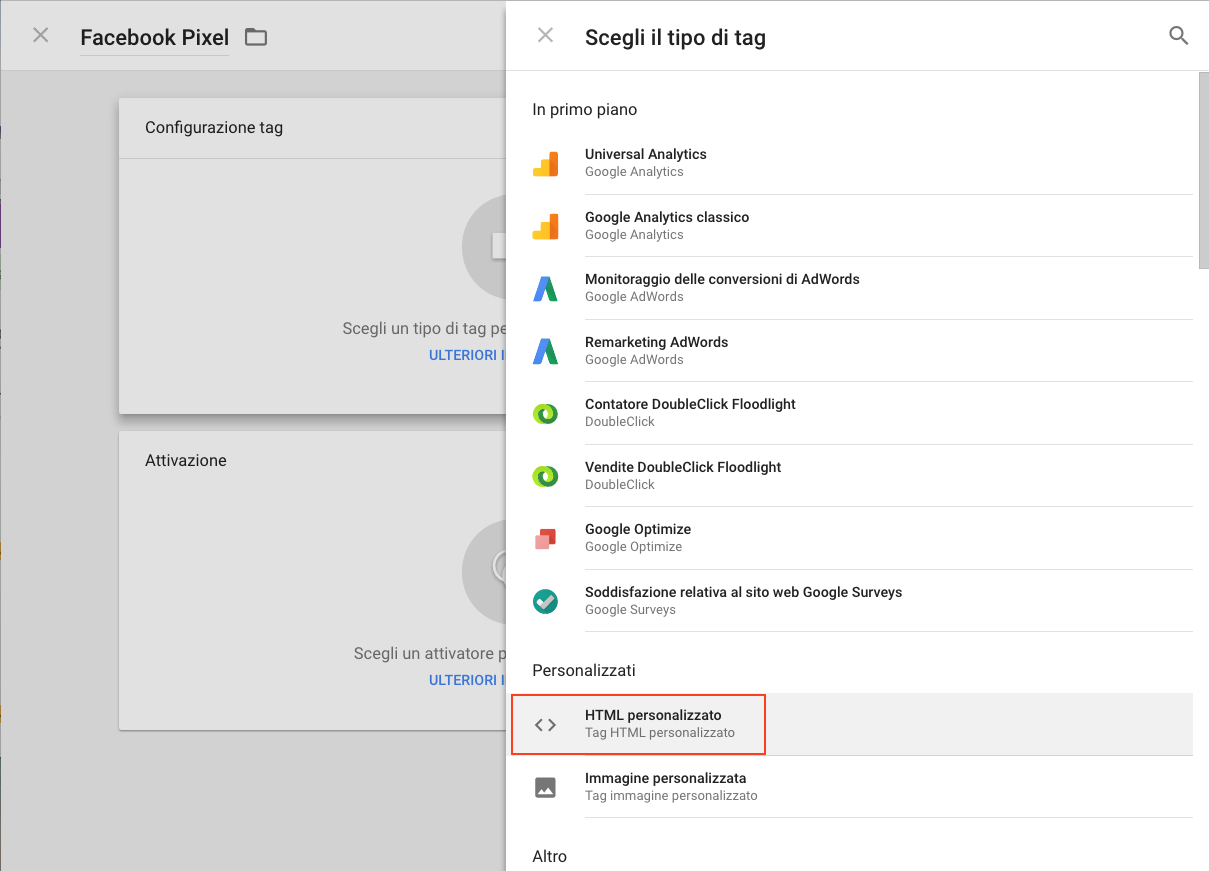Pick Contatore DoubleClick Floodlight

point(862,413)
